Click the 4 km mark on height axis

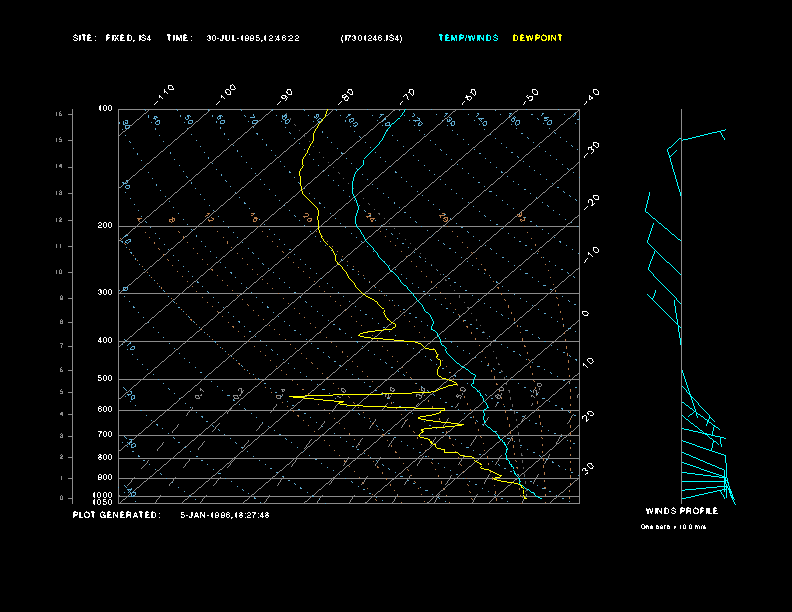click(61, 414)
